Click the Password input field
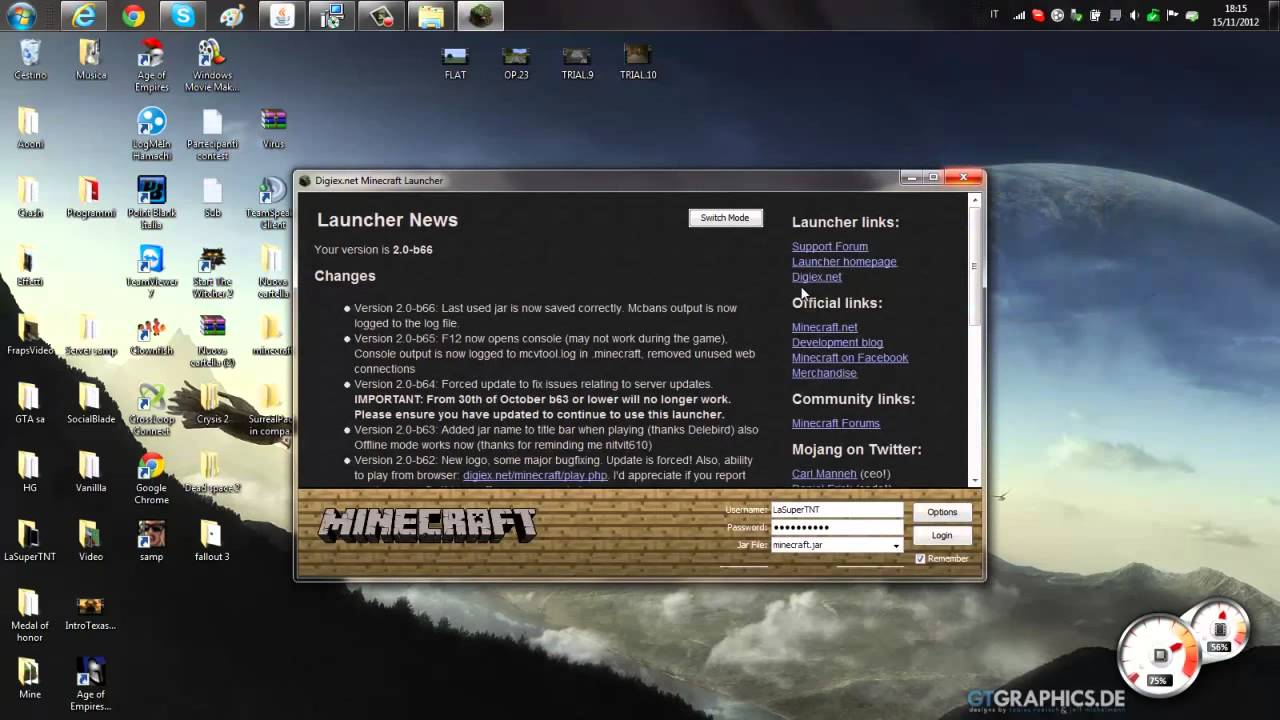1280x720 pixels. click(x=836, y=527)
